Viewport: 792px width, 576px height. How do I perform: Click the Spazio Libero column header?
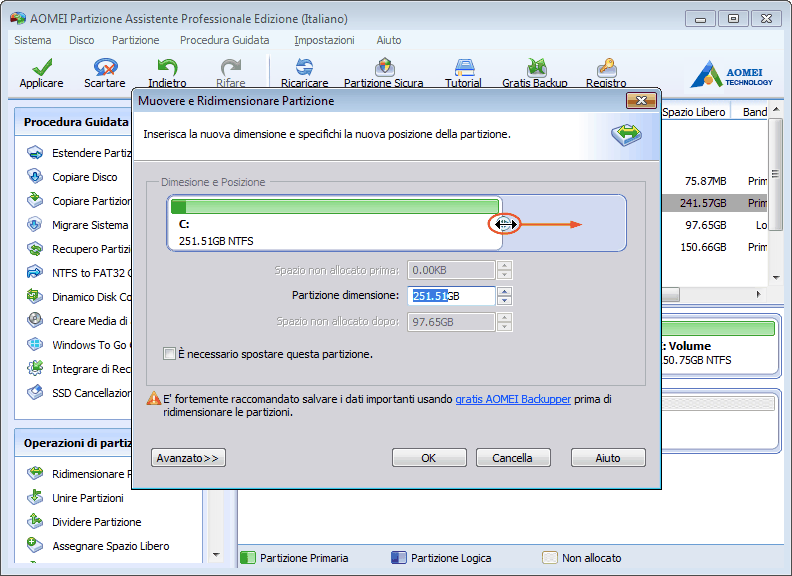[x=694, y=112]
